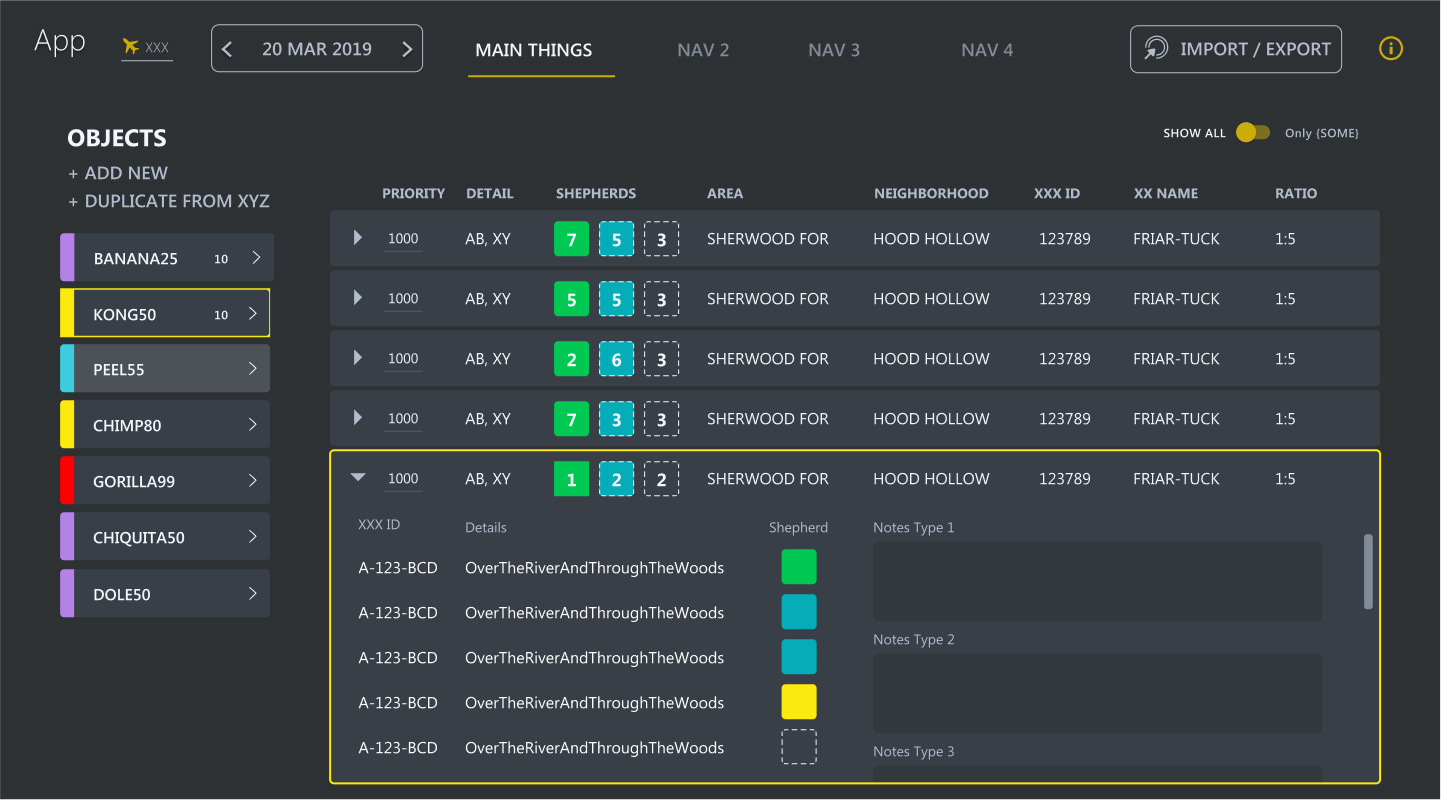Open the NAV 3 tab

click(x=834, y=50)
